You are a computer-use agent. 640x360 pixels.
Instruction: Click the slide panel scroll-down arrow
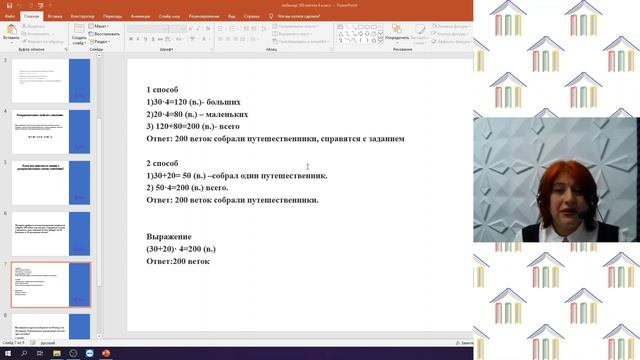coord(99,336)
